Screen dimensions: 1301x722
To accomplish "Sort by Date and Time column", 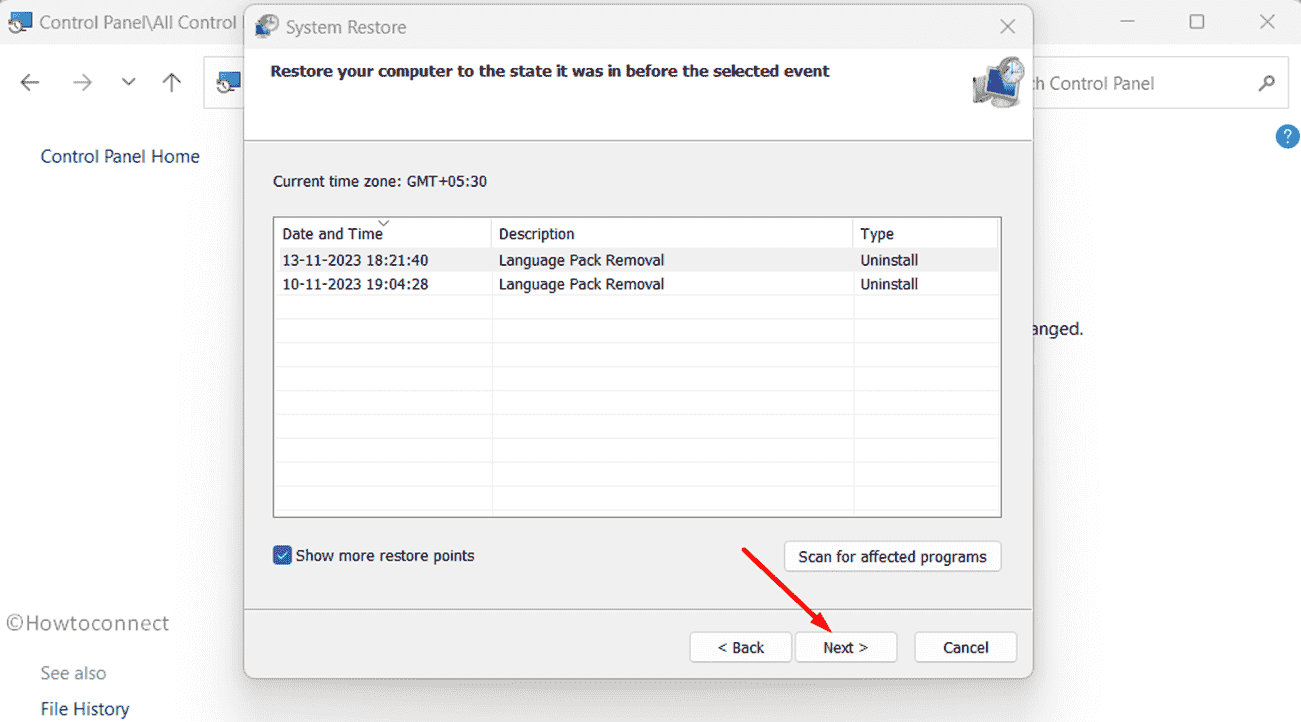I will pyautogui.click(x=332, y=234).
